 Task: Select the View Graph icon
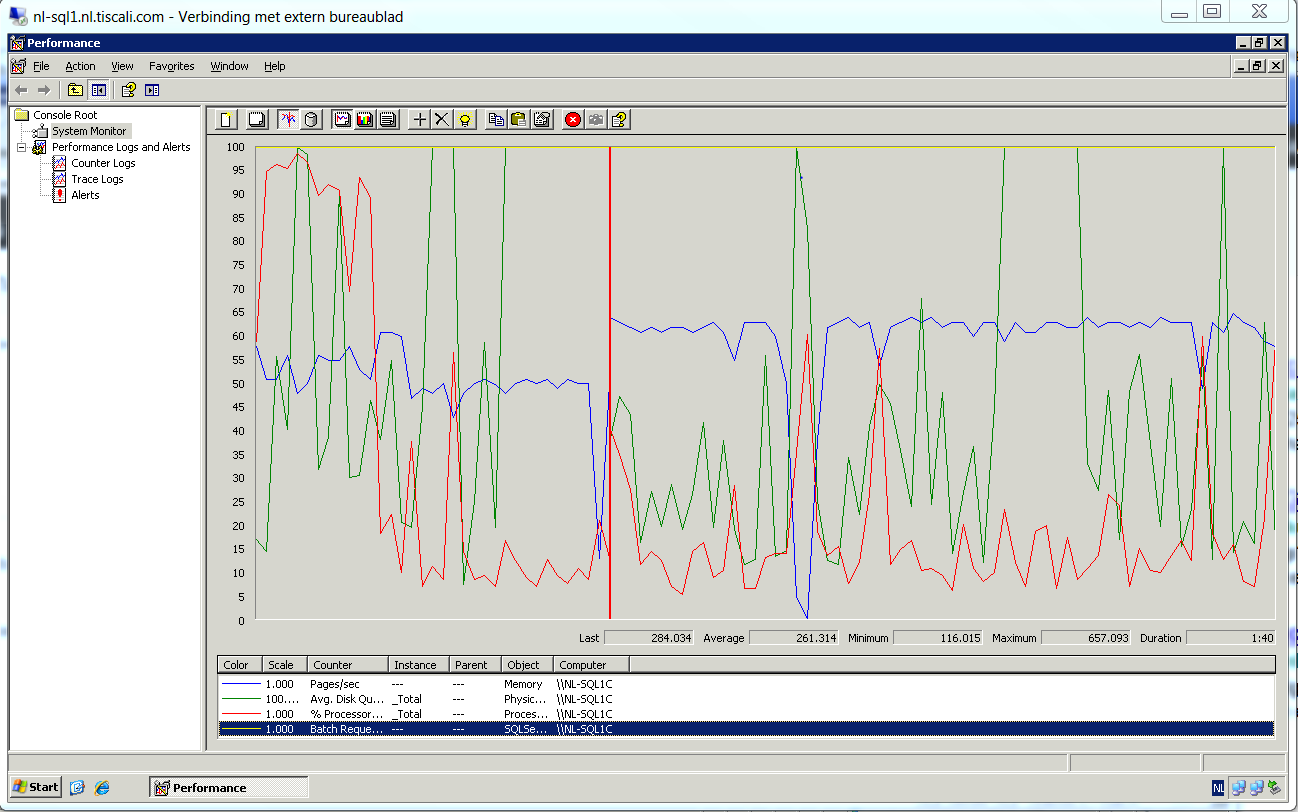tap(342, 119)
